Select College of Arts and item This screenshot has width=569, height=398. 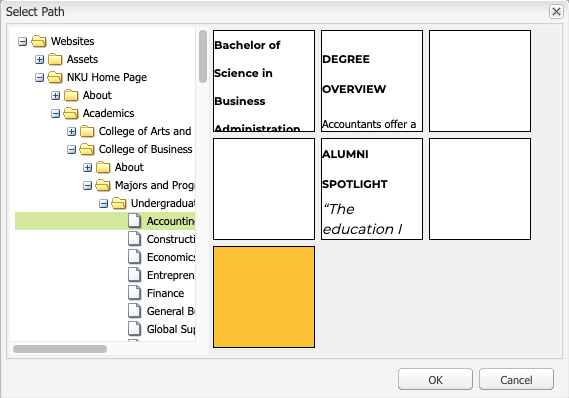click(145, 131)
